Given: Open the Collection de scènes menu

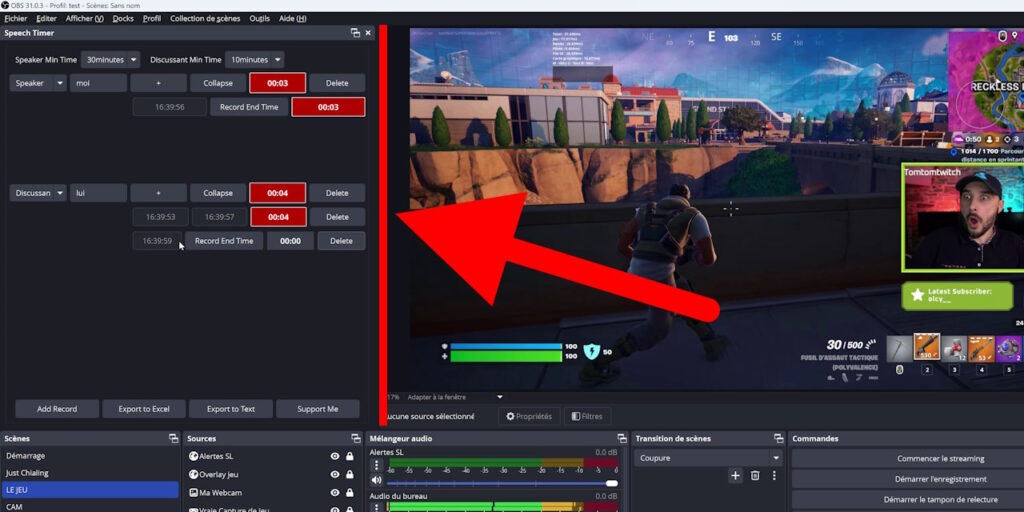Looking at the screenshot, I should coord(205,18).
